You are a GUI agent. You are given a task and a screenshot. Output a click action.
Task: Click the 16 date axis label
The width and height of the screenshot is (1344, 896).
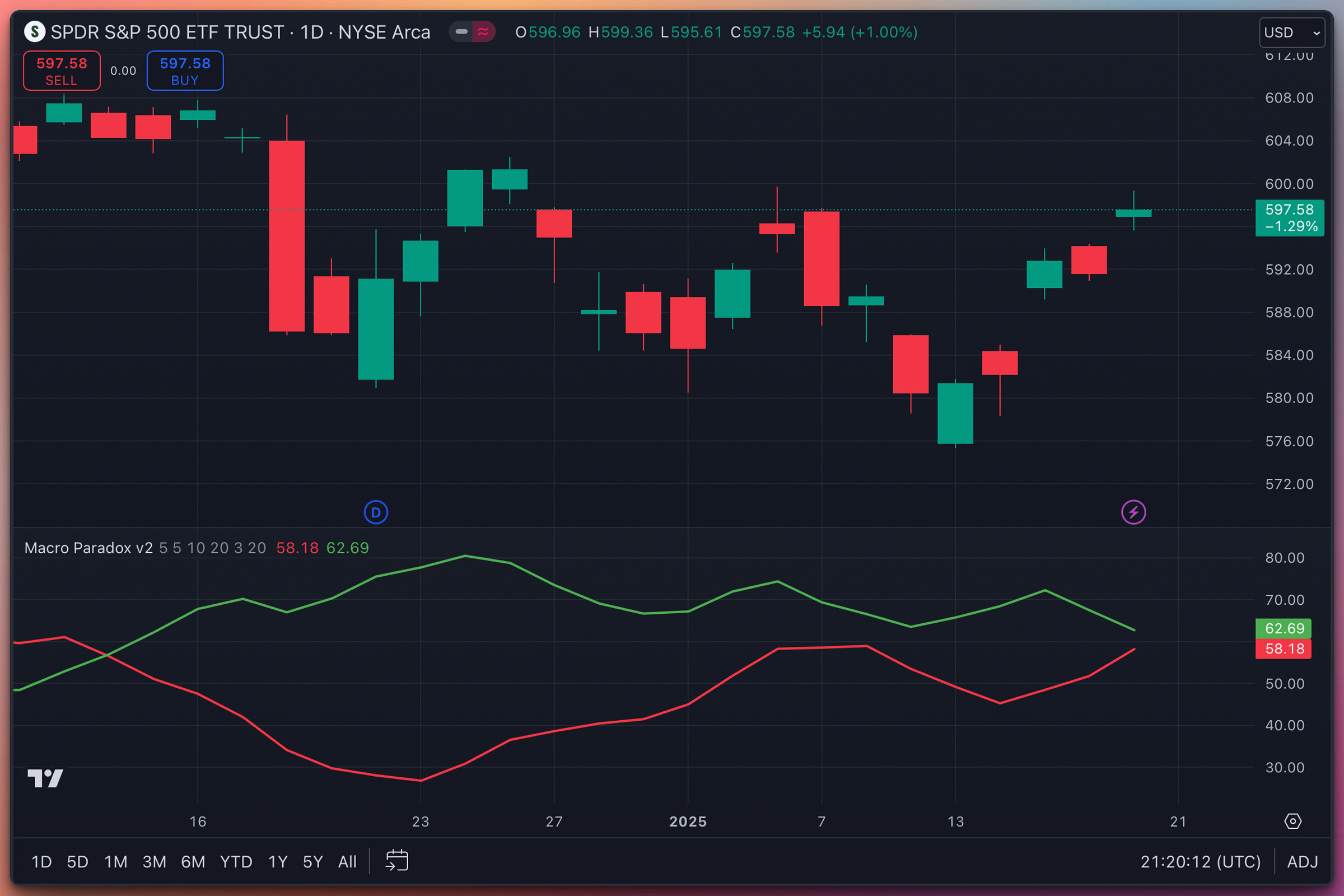pyautogui.click(x=198, y=822)
